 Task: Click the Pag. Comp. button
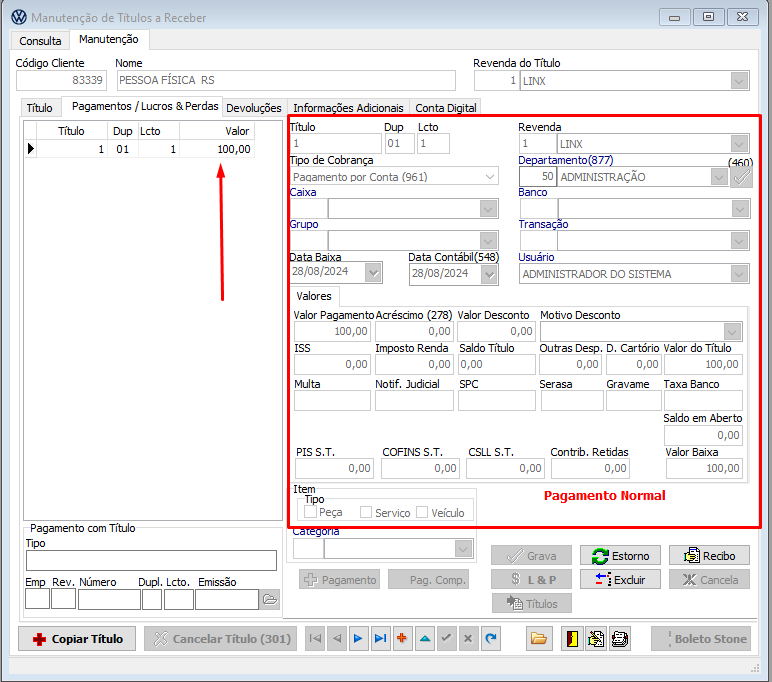428,580
